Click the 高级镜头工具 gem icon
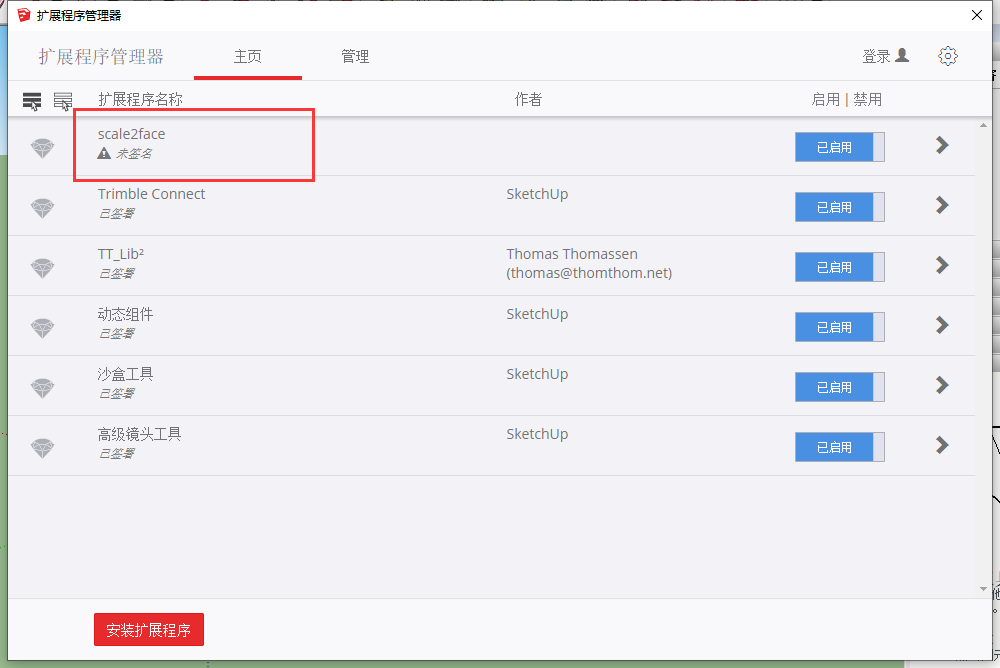Viewport: 1000px width, 668px height. tap(43, 448)
